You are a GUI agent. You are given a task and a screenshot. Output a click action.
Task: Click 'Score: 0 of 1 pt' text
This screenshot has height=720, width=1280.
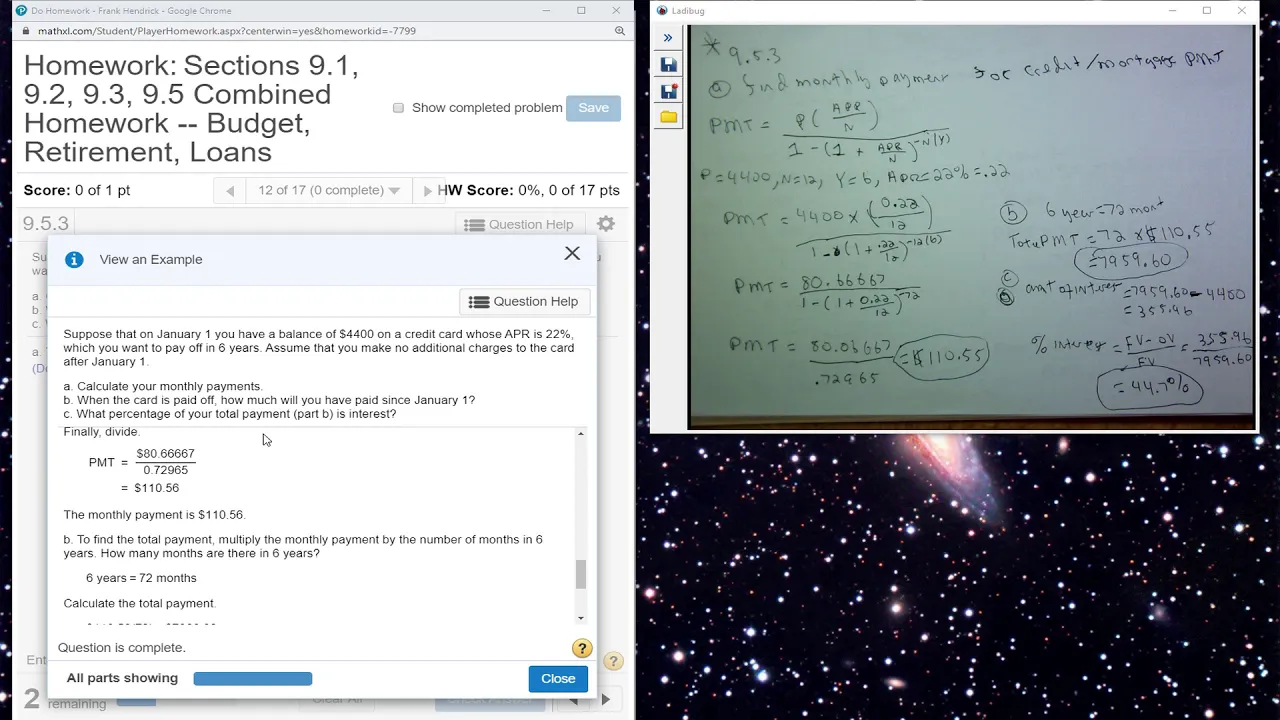tap(77, 190)
